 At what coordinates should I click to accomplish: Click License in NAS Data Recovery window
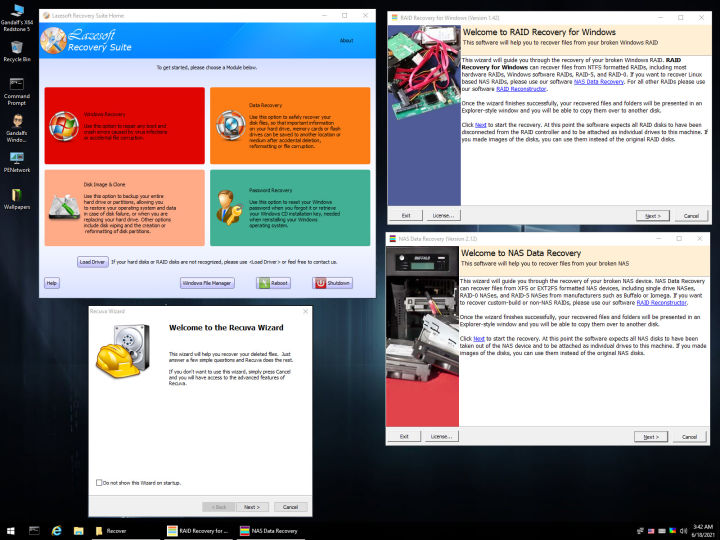[441, 436]
